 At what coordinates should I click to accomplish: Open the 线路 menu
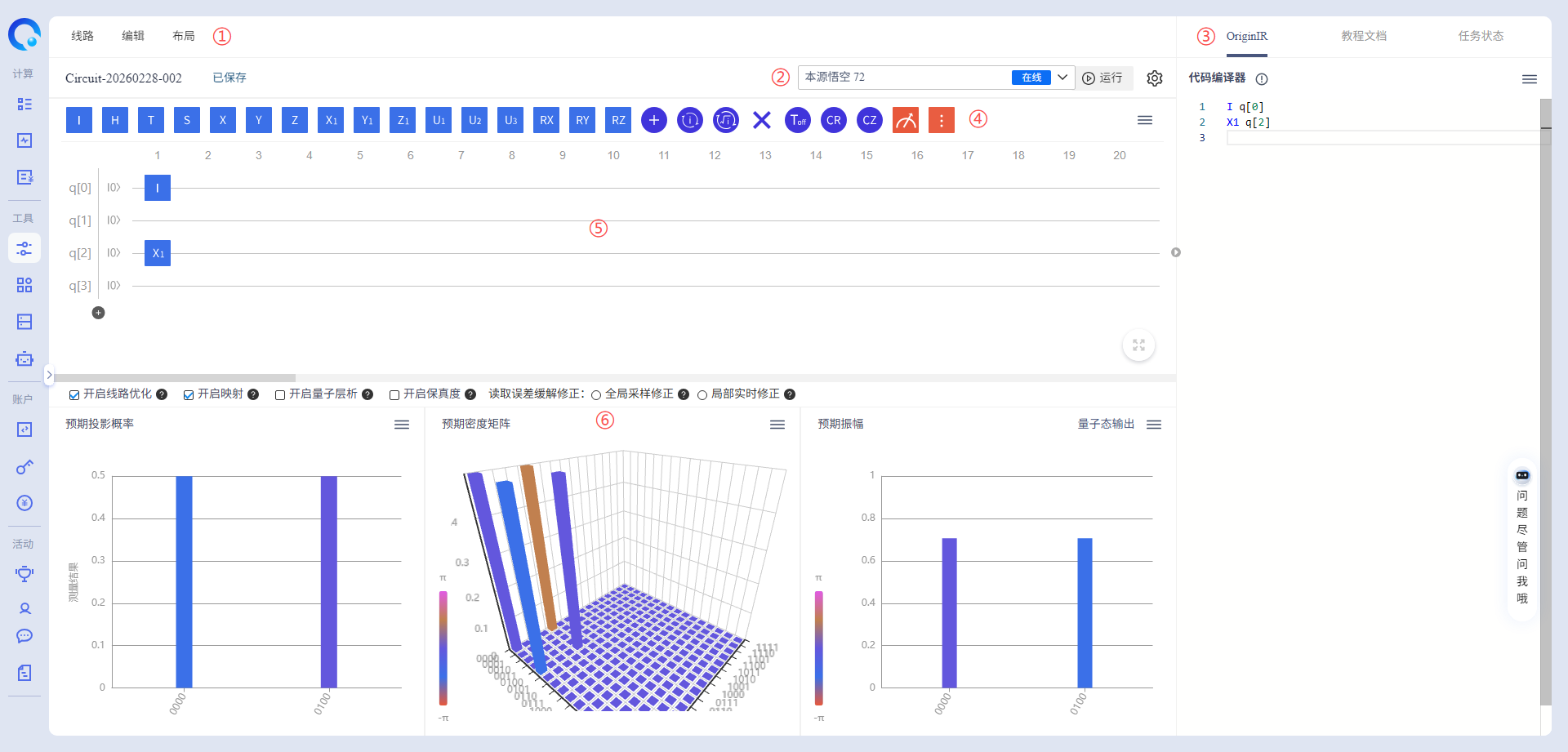click(x=82, y=36)
